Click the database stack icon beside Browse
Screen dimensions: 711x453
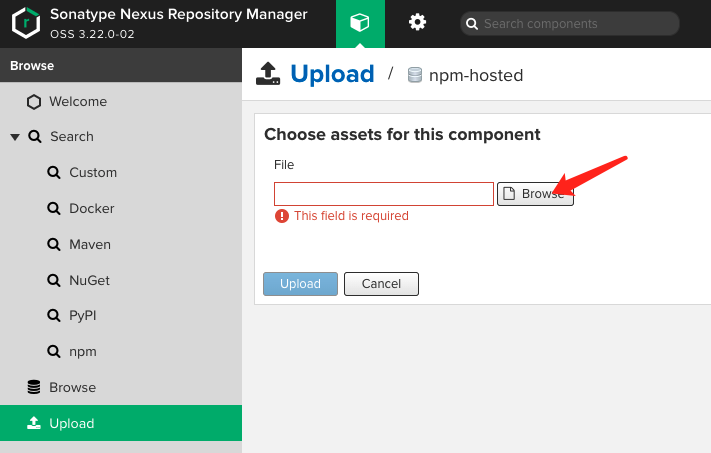[x=34, y=387]
